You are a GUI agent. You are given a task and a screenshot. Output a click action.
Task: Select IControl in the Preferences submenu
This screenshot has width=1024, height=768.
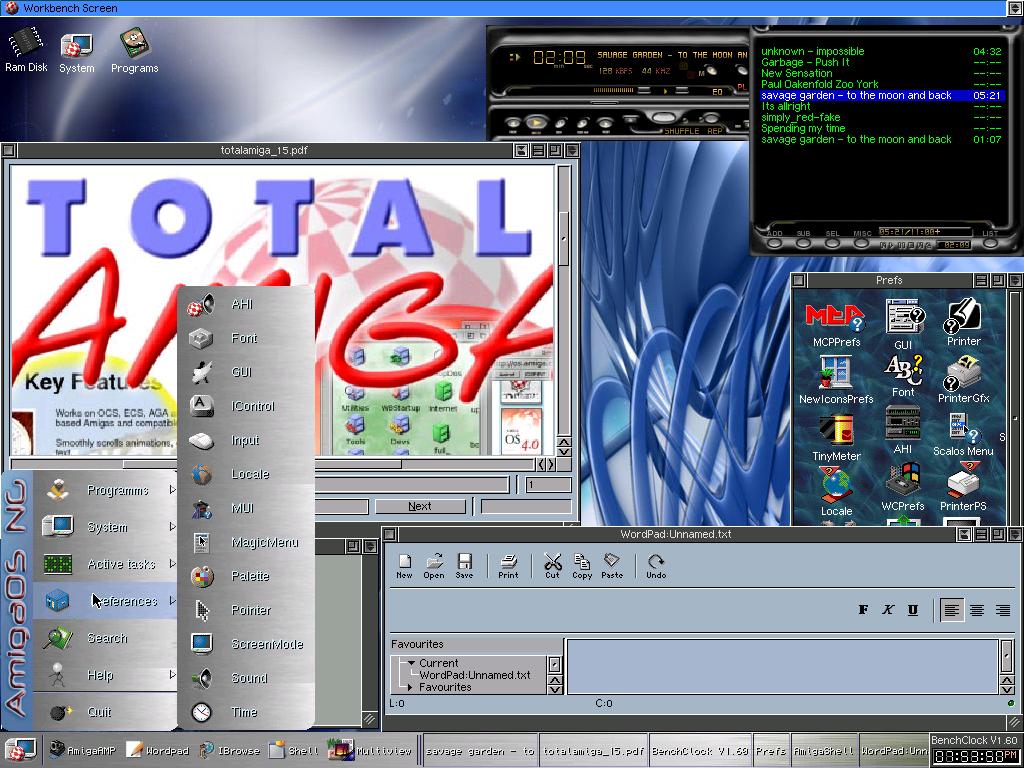pyautogui.click(x=246, y=406)
